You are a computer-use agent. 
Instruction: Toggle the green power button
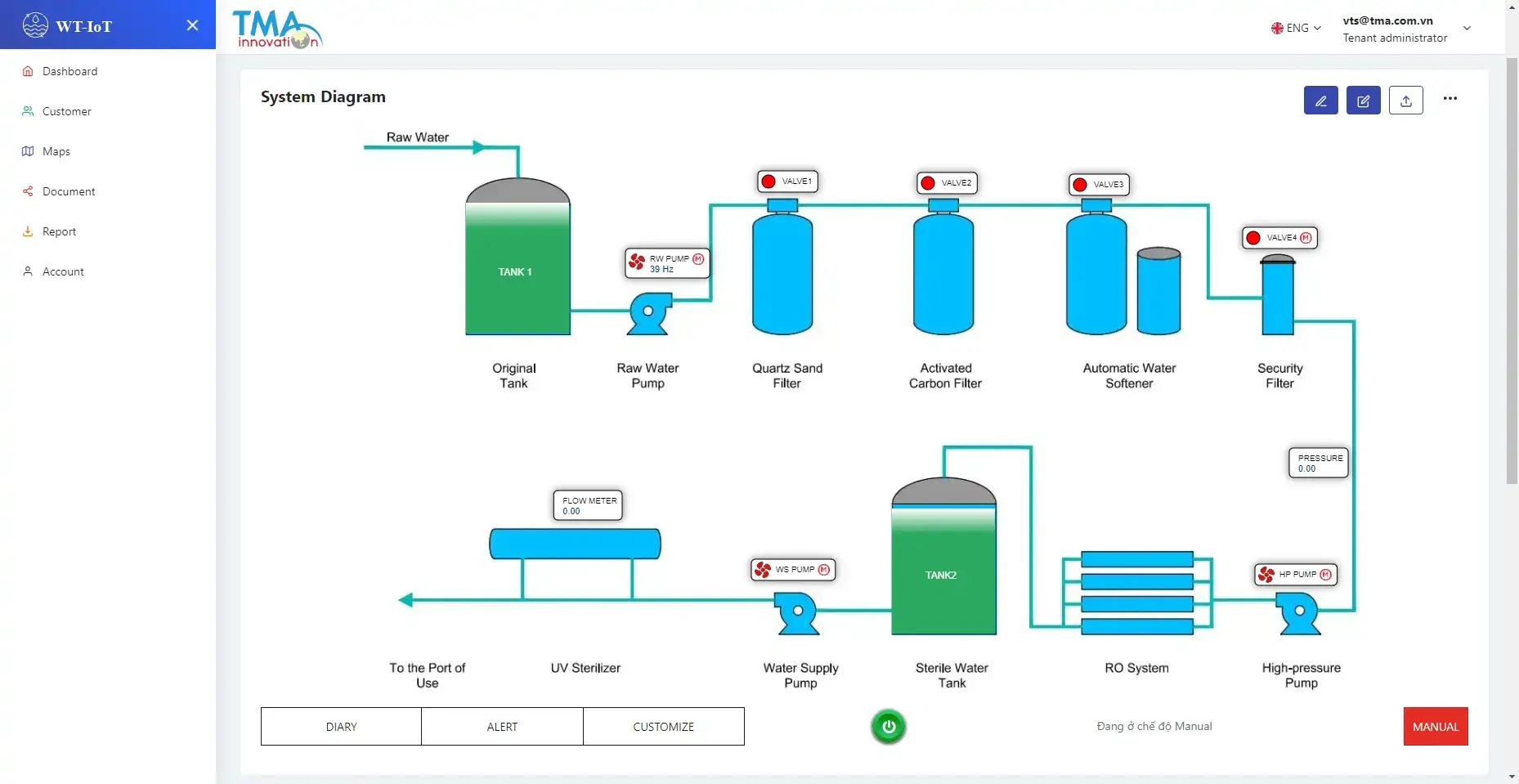[x=889, y=727]
